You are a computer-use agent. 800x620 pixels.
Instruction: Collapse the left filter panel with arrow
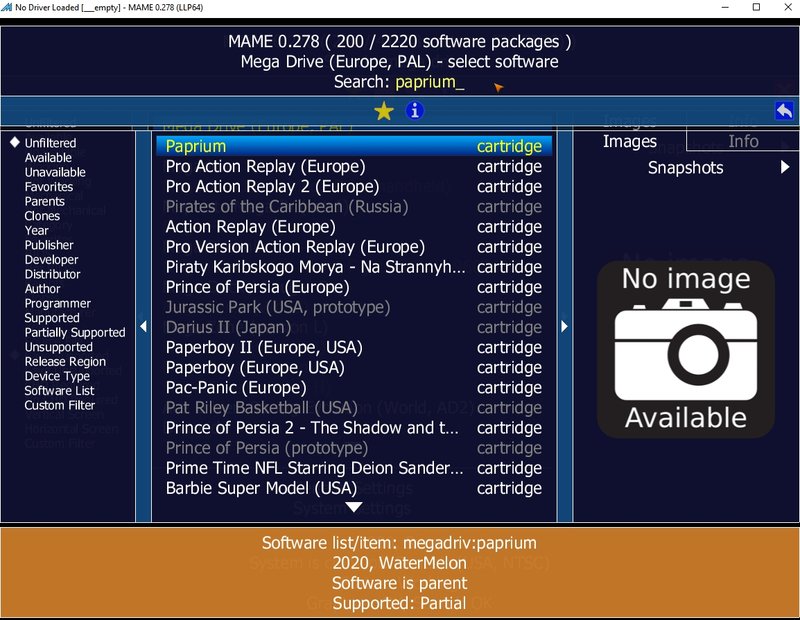[x=143, y=326]
